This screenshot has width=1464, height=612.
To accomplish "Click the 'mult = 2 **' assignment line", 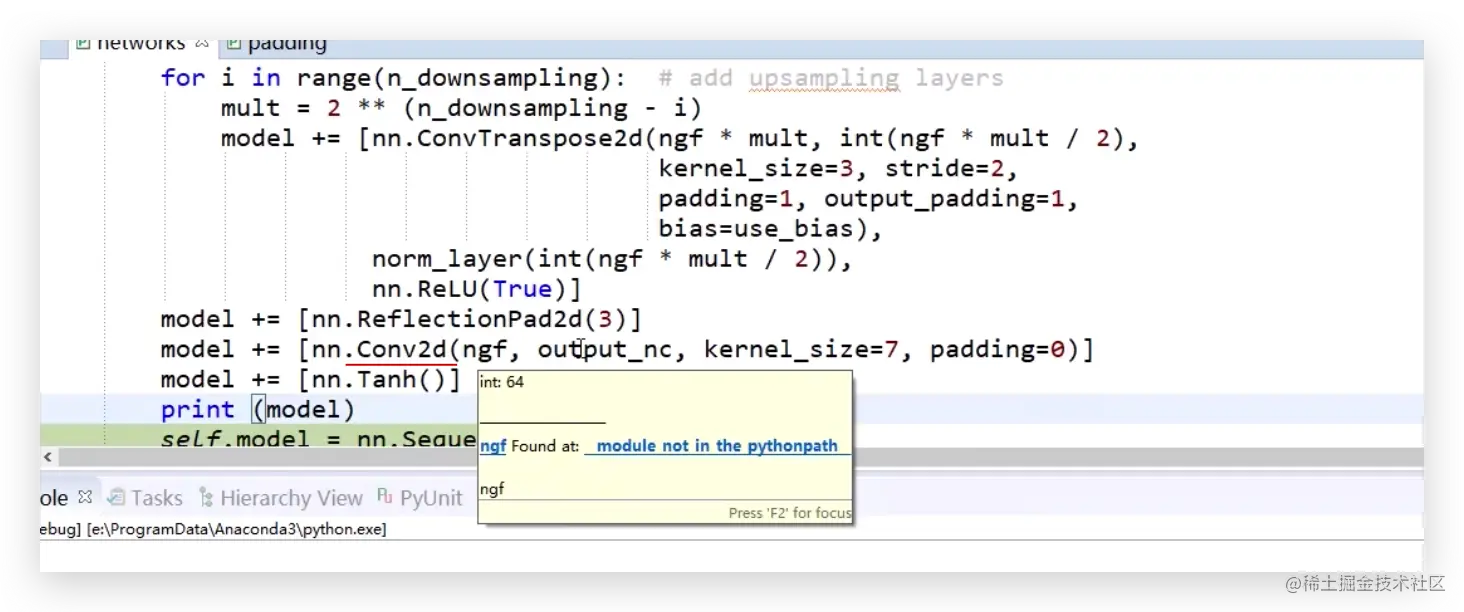I will [461, 108].
